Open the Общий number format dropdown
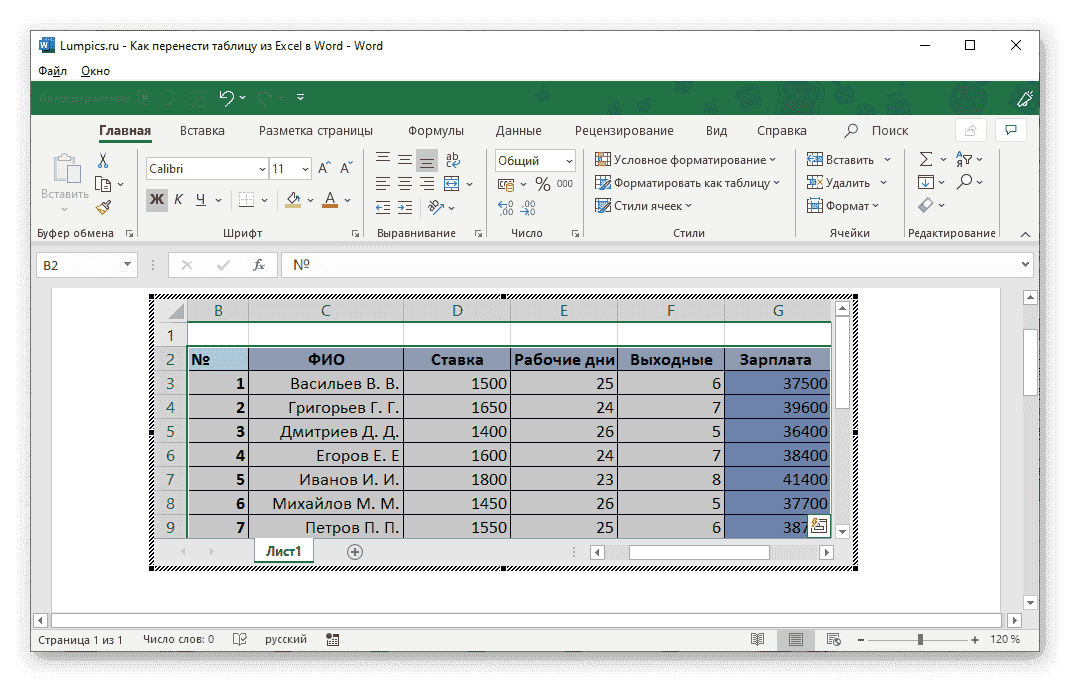Viewport: 1070px width, 682px height. 569,161
